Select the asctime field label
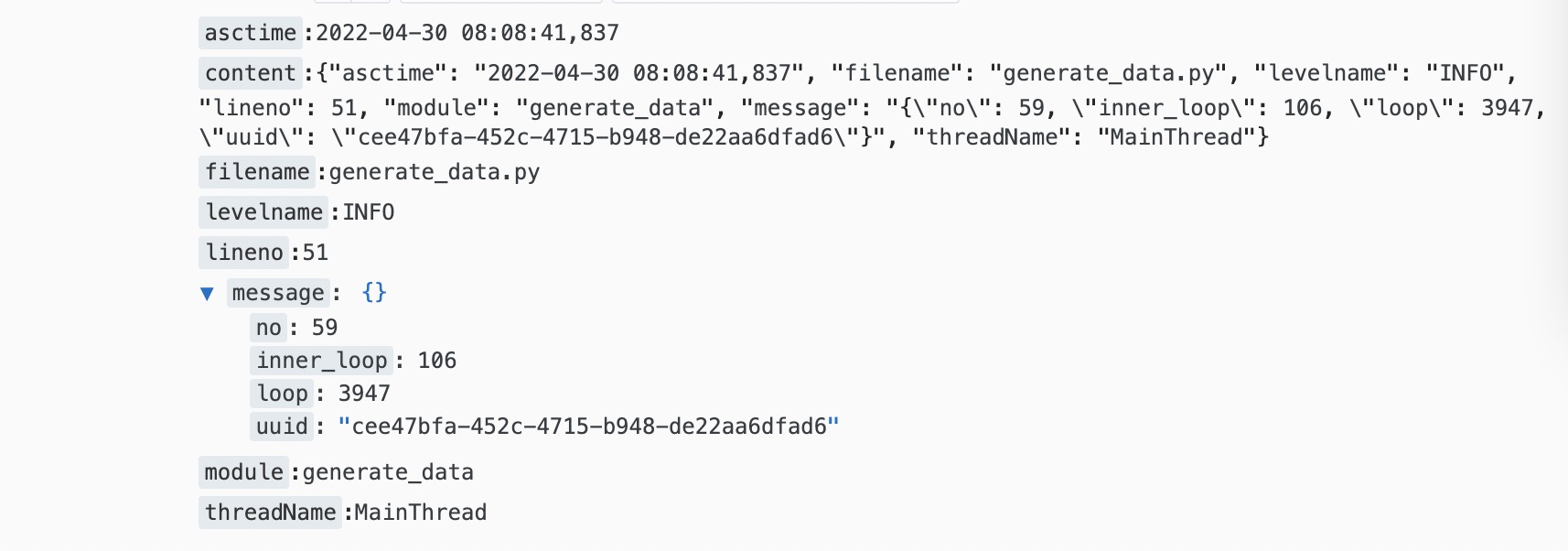The height and width of the screenshot is (551, 1568). (251, 33)
